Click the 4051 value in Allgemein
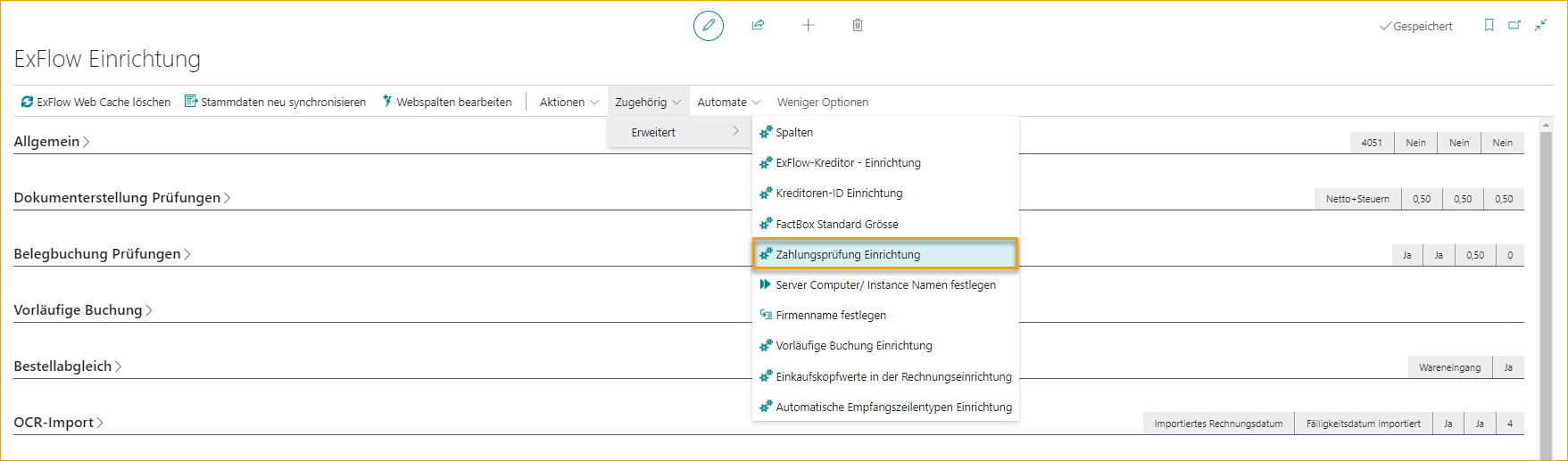Viewport: 1568px width, 461px height. (1372, 143)
